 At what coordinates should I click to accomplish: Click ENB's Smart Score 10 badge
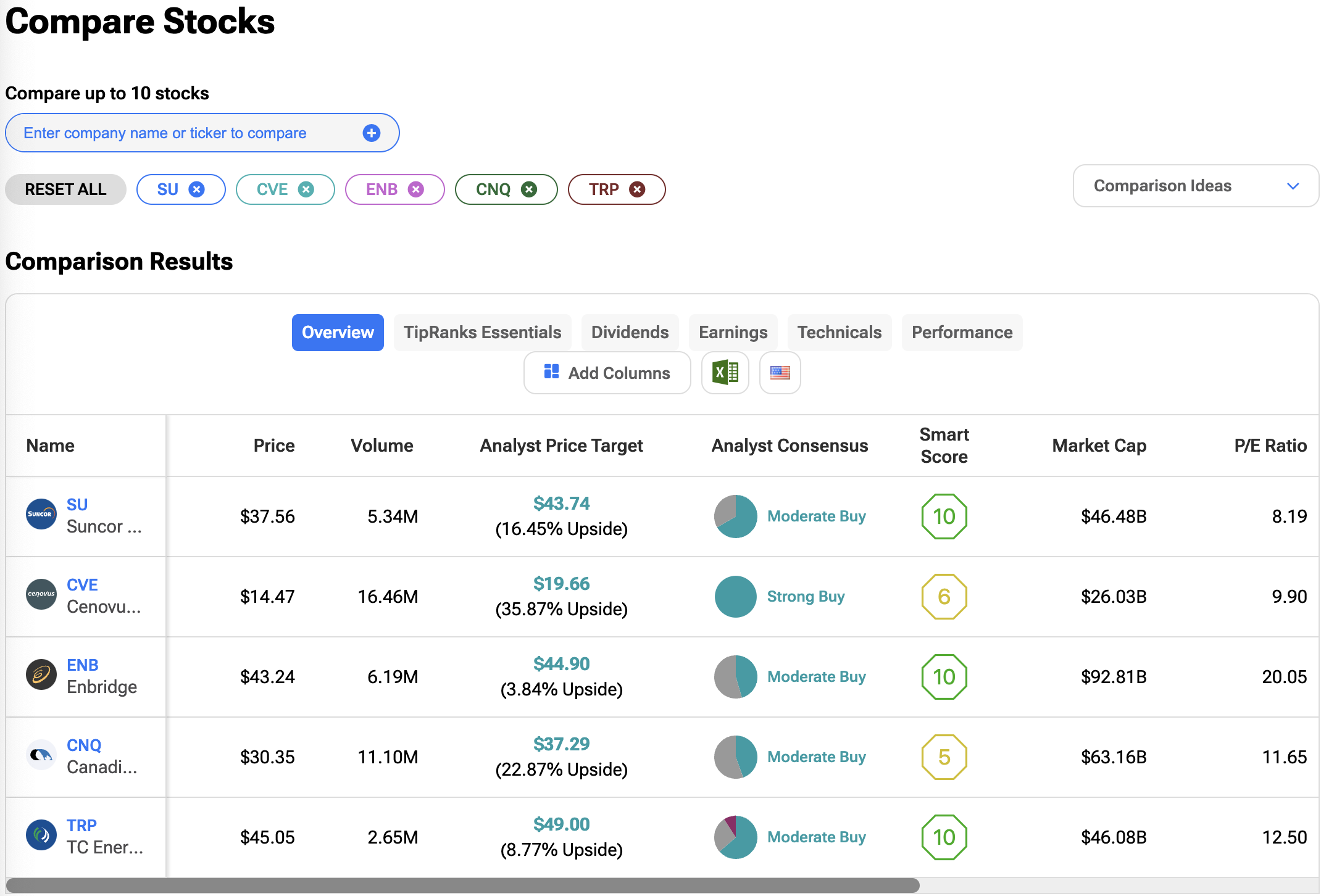click(944, 677)
